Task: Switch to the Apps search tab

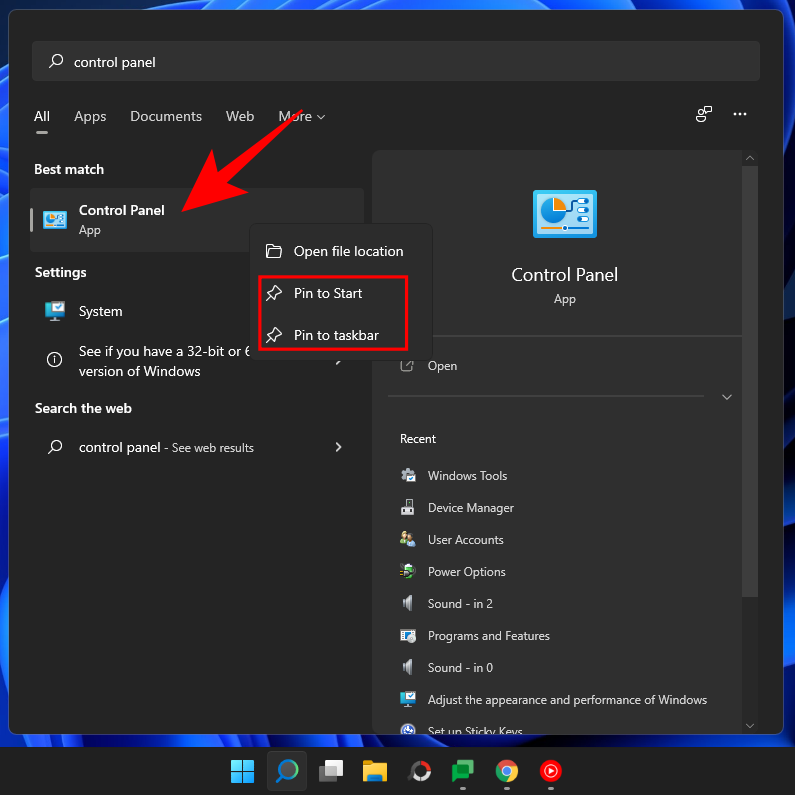Action: pos(90,117)
